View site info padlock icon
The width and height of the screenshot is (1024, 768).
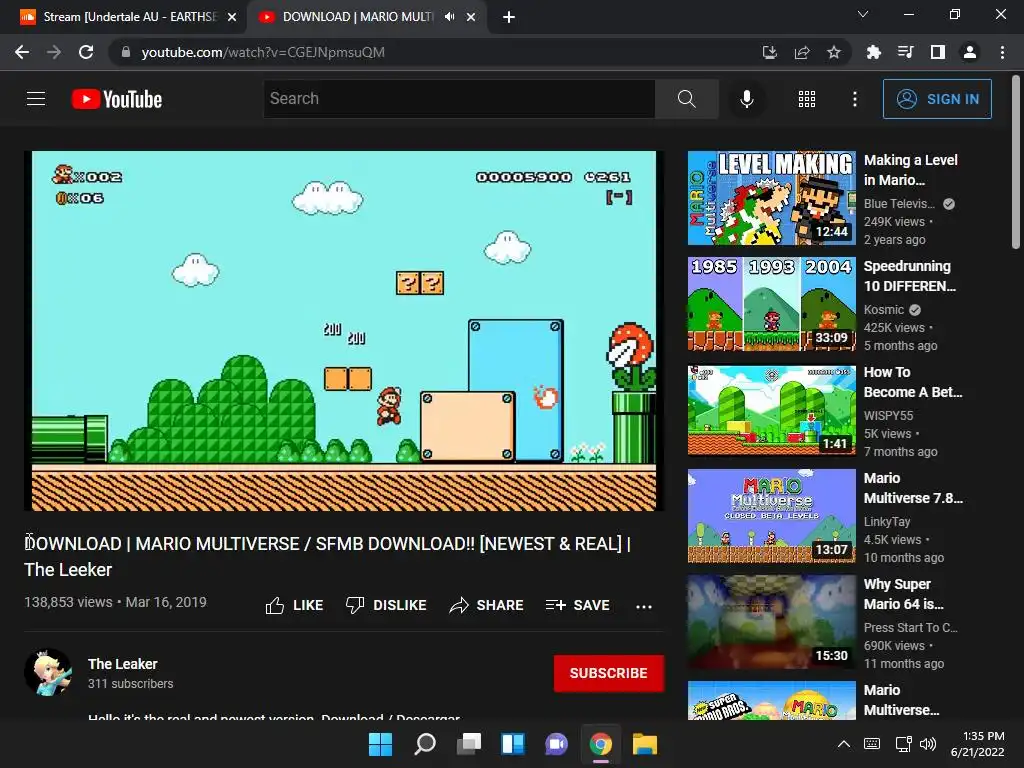pyautogui.click(x=125, y=52)
